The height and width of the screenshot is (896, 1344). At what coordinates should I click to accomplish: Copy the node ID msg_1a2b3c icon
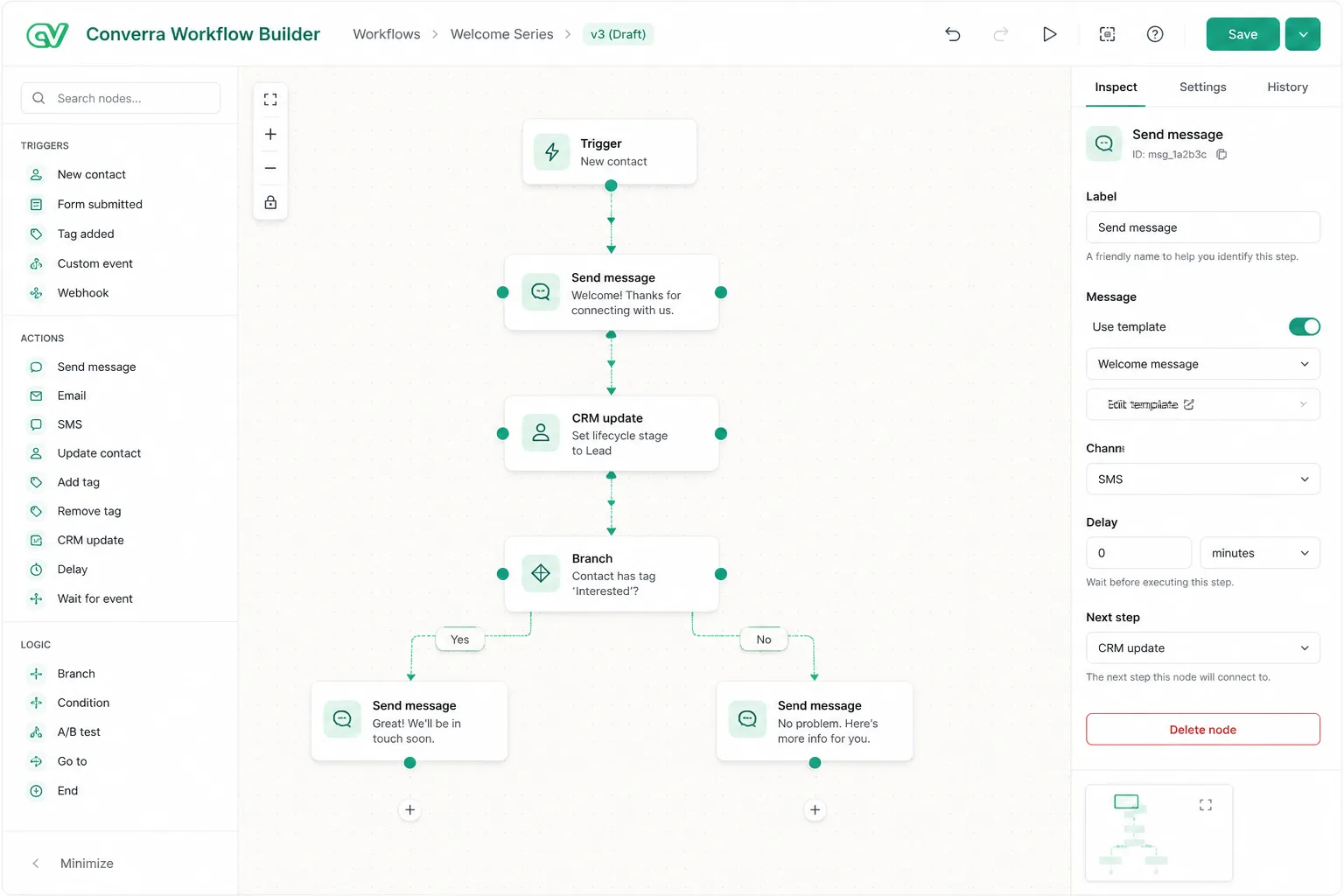(1221, 155)
